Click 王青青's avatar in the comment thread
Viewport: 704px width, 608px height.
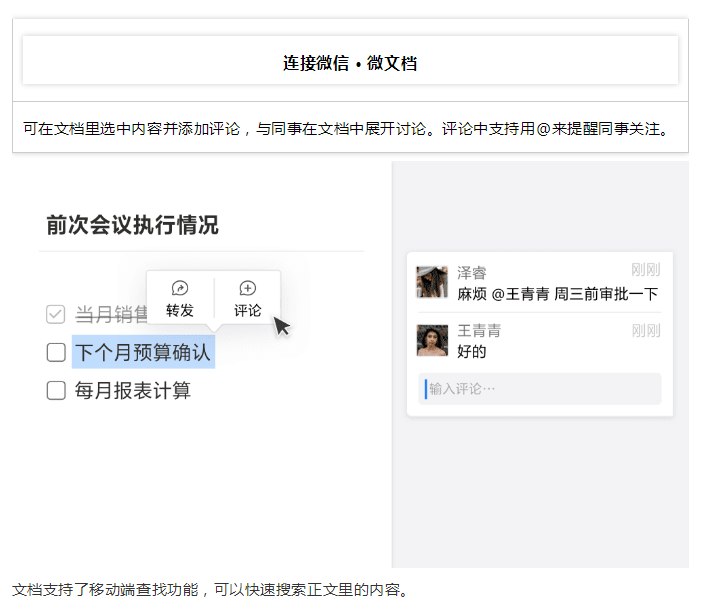432,340
